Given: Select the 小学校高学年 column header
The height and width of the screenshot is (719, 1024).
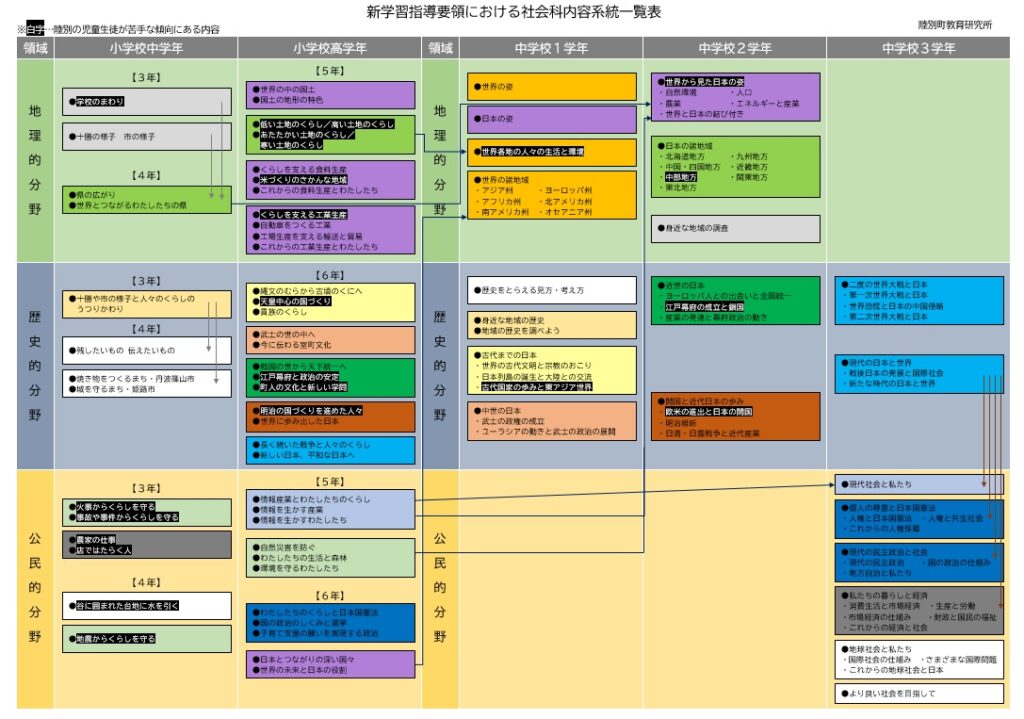Looking at the screenshot, I should tap(330, 48).
